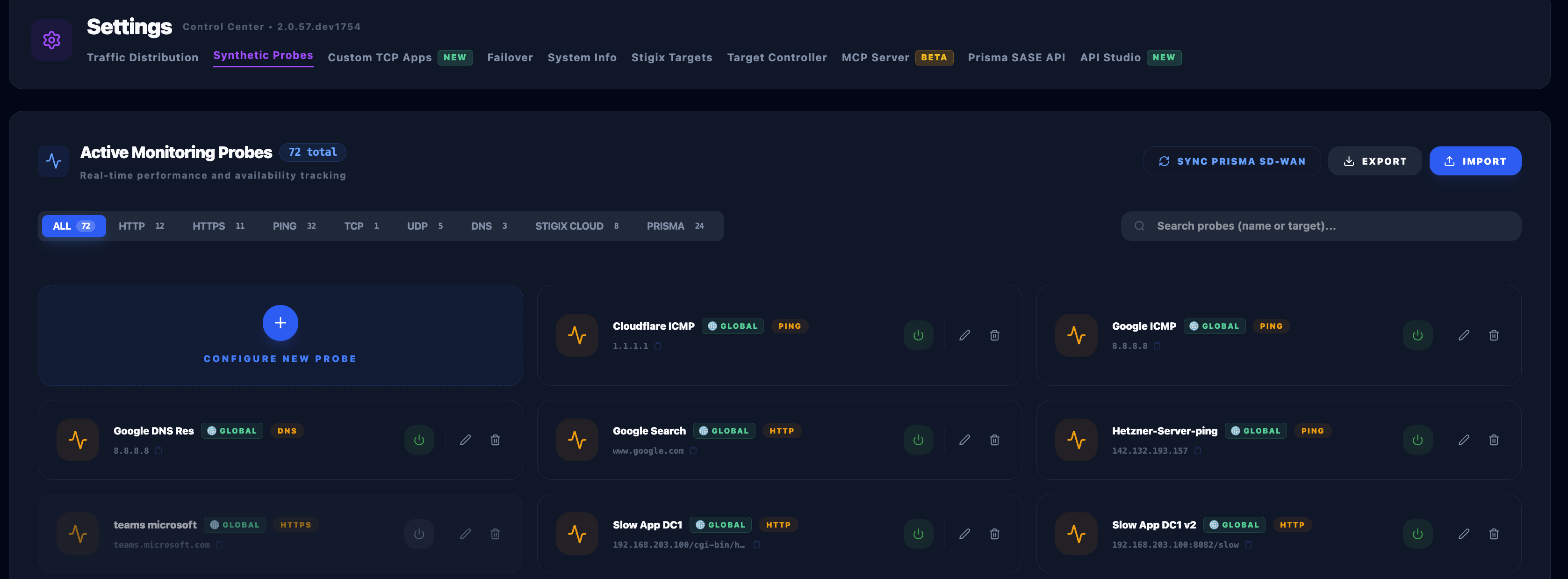Disable the Google Search probe
Screen dimensions: 1568x579
coord(918,440)
